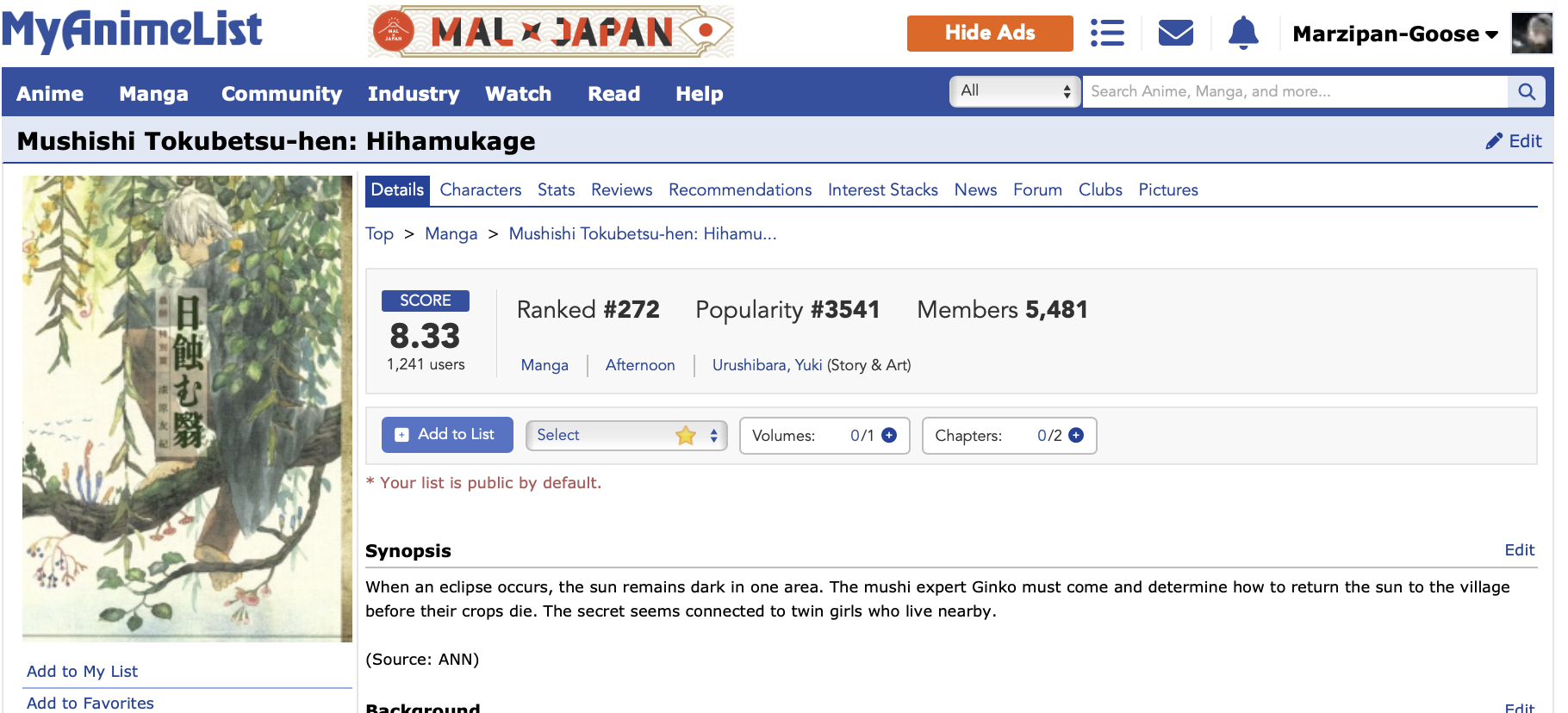
Task: Switch to the News tab
Action: click(975, 190)
